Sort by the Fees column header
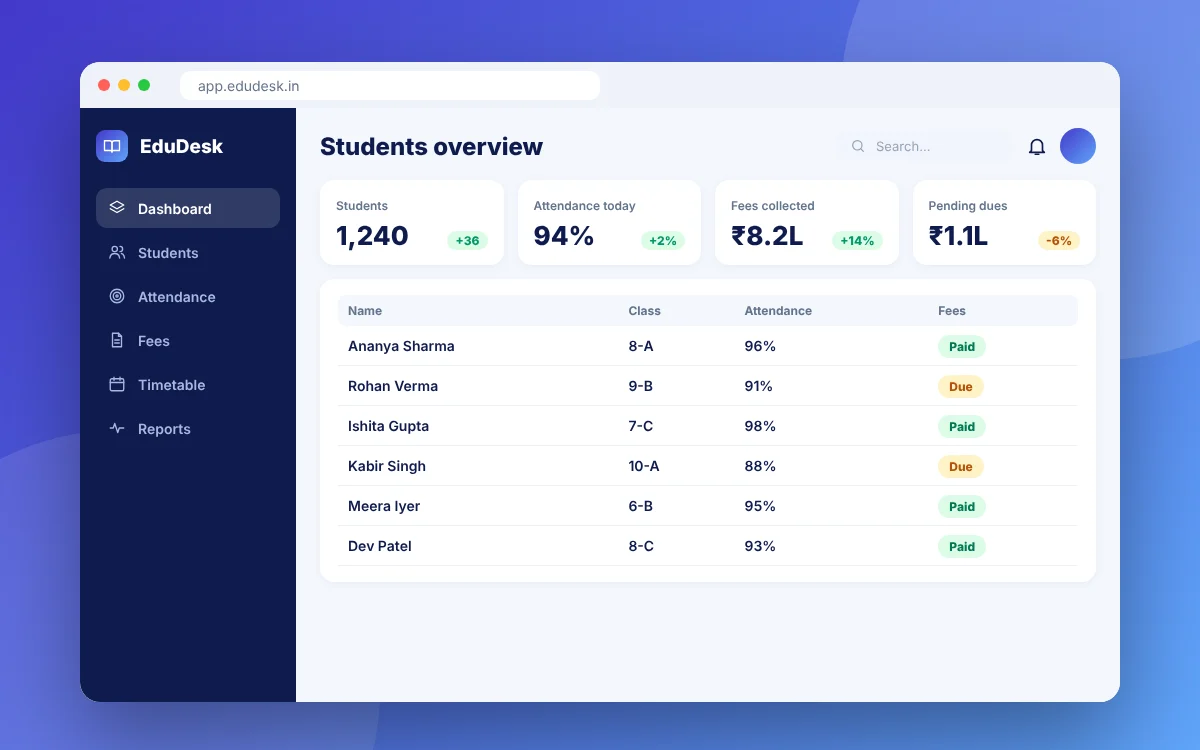The height and width of the screenshot is (750, 1200). pos(952,311)
